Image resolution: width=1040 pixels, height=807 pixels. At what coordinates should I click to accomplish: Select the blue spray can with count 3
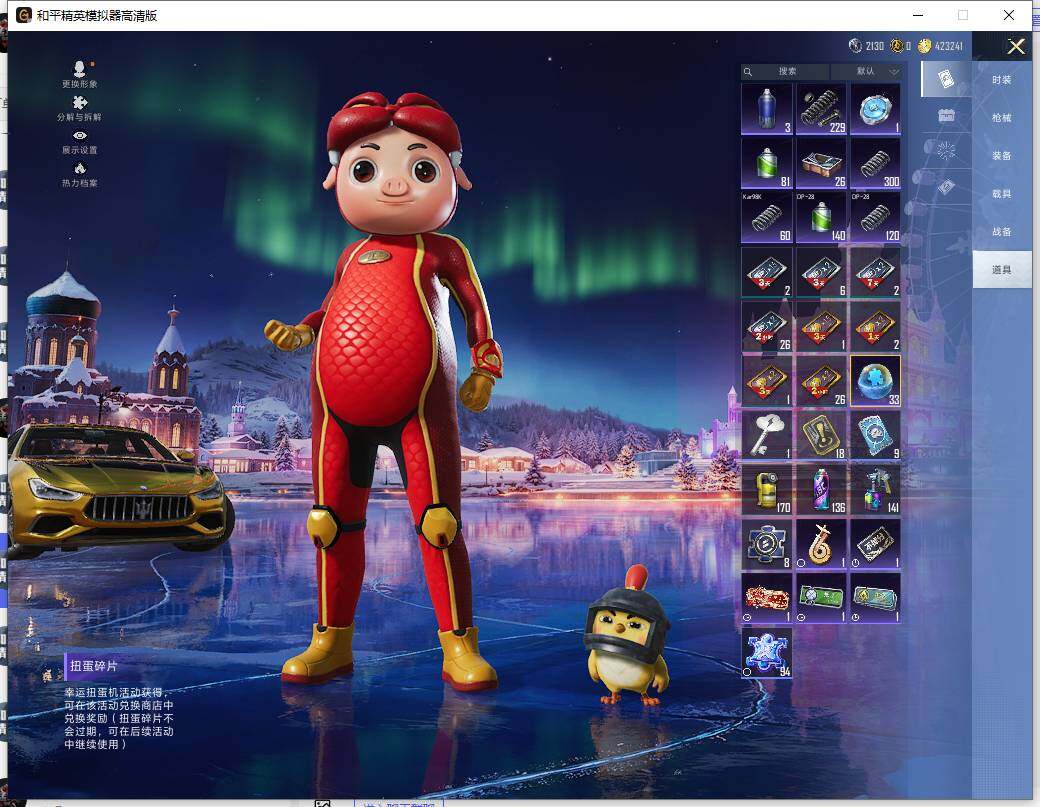(x=766, y=109)
